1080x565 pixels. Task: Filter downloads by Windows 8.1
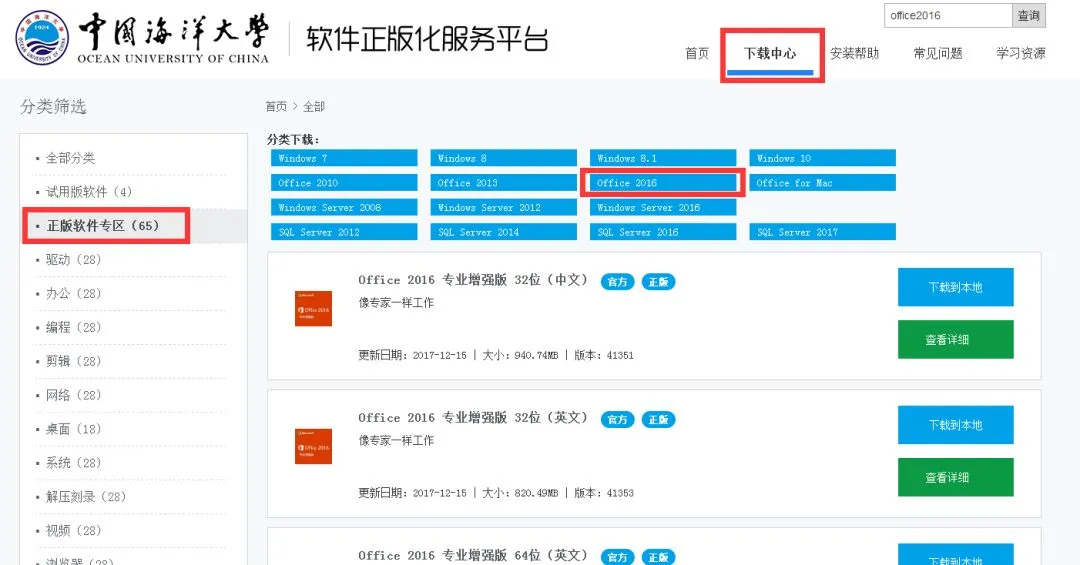(x=663, y=158)
